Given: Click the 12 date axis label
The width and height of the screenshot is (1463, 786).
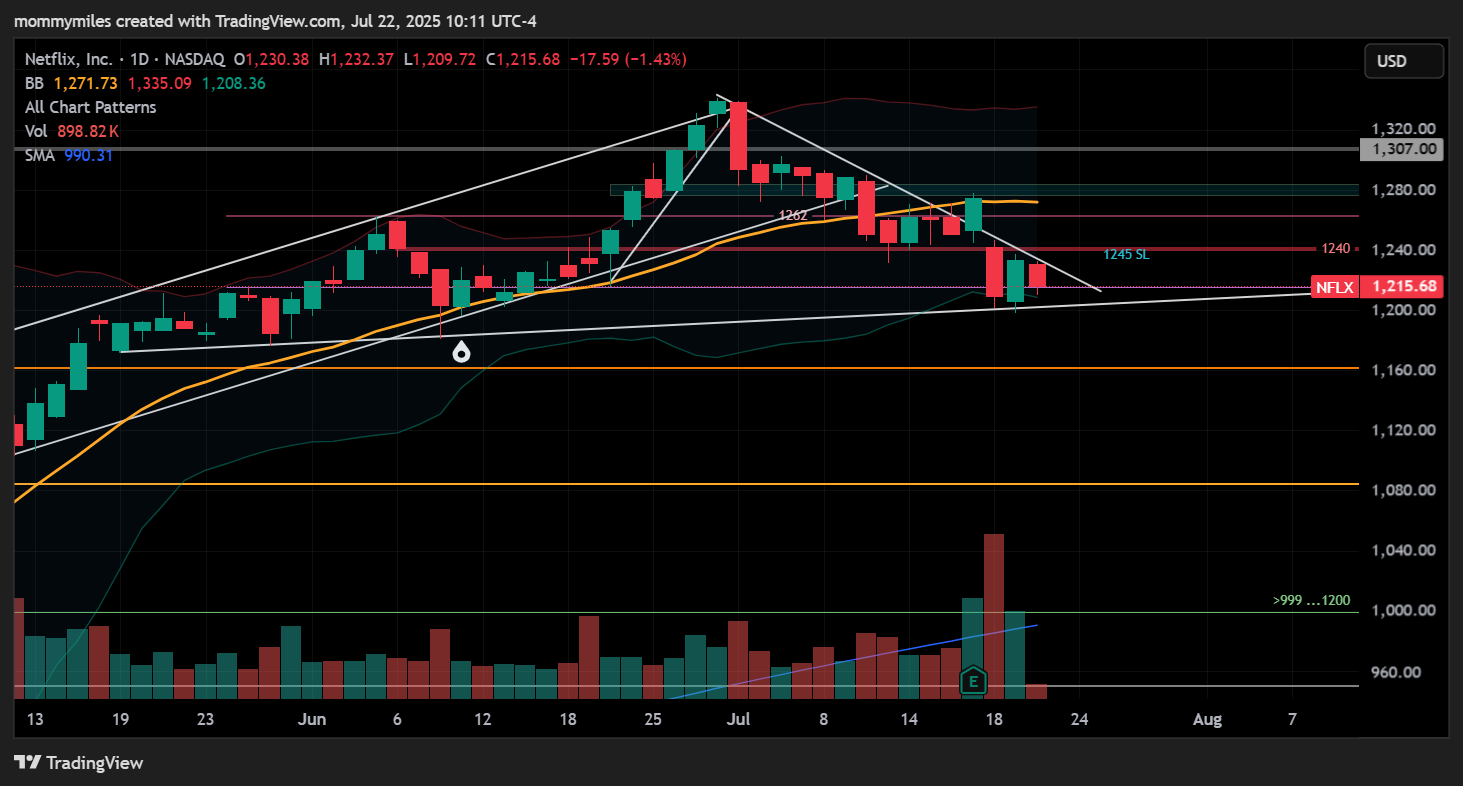Looking at the screenshot, I should click(x=483, y=719).
